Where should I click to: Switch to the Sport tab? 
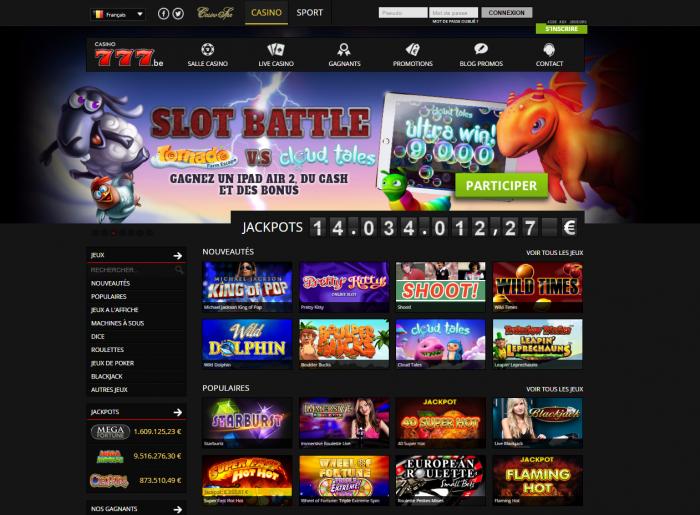(x=309, y=12)
